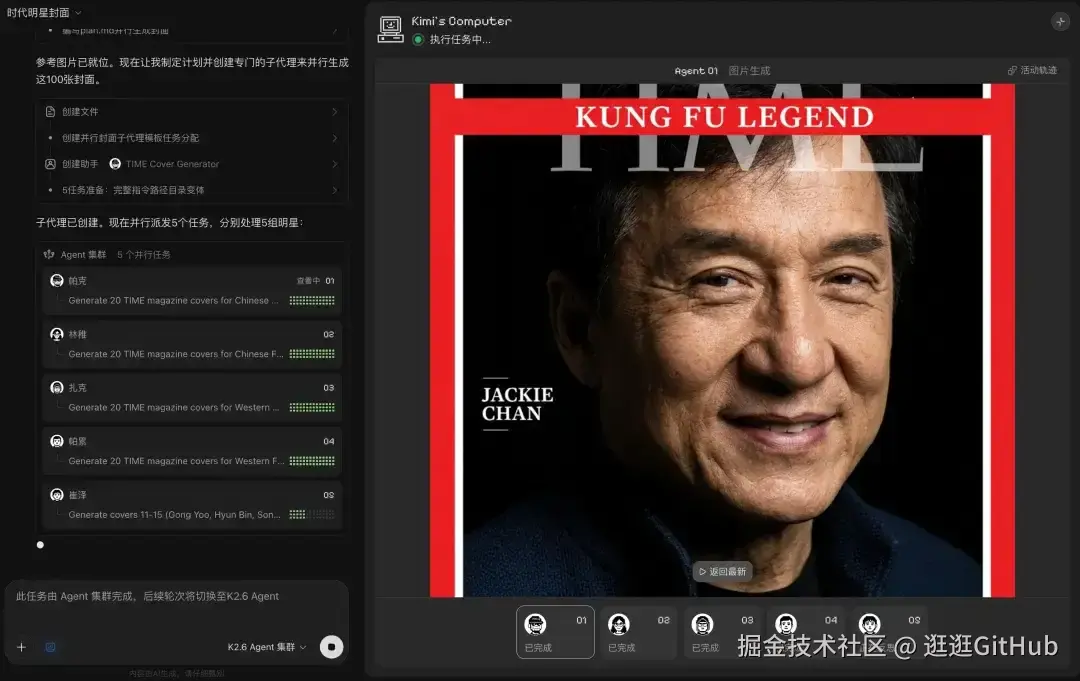Screen dimensions: 1080x681
Task: Click the avatar icon of task 02
Action: 57,334
